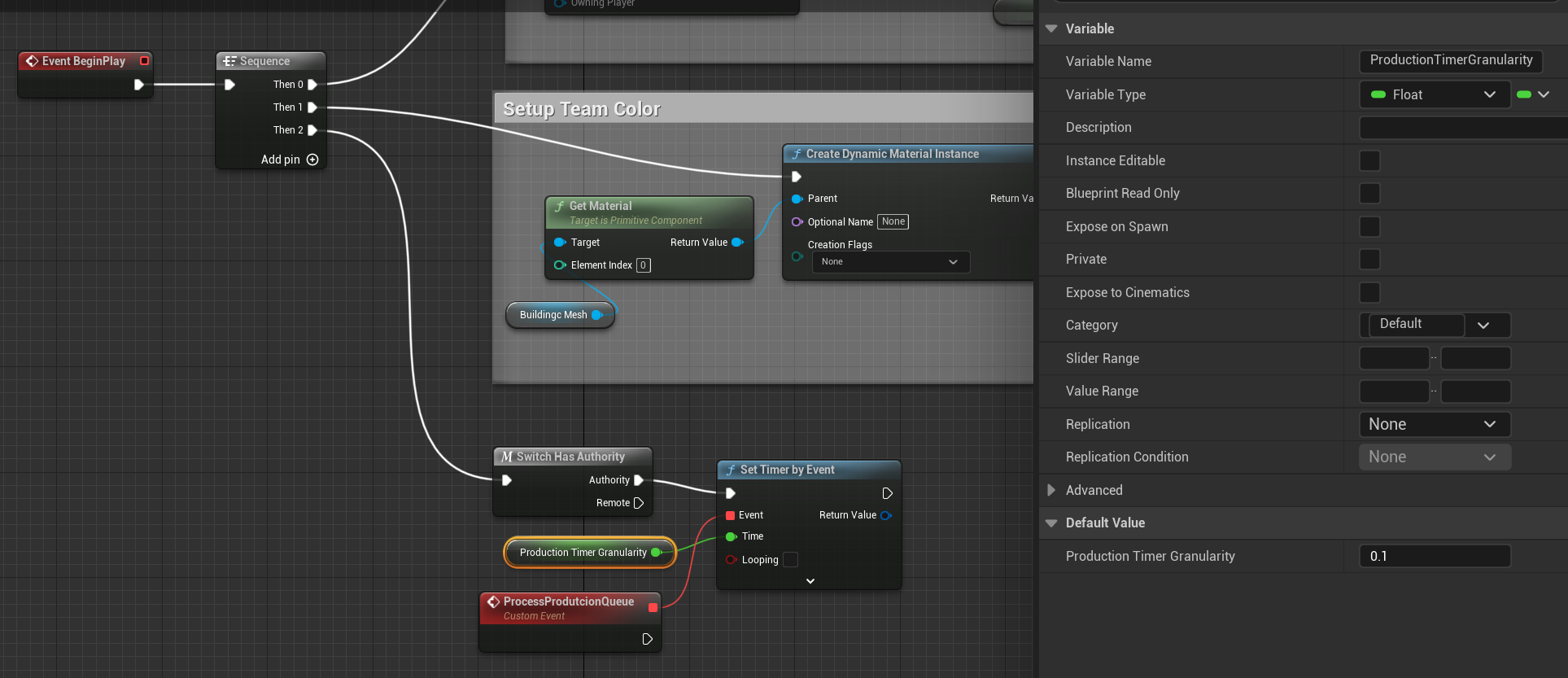Viewport: 1568px width, 678px height.
Task: Open the Variable Type Float dropdown
Action: pyautogui.click(x=1435, y=94)
